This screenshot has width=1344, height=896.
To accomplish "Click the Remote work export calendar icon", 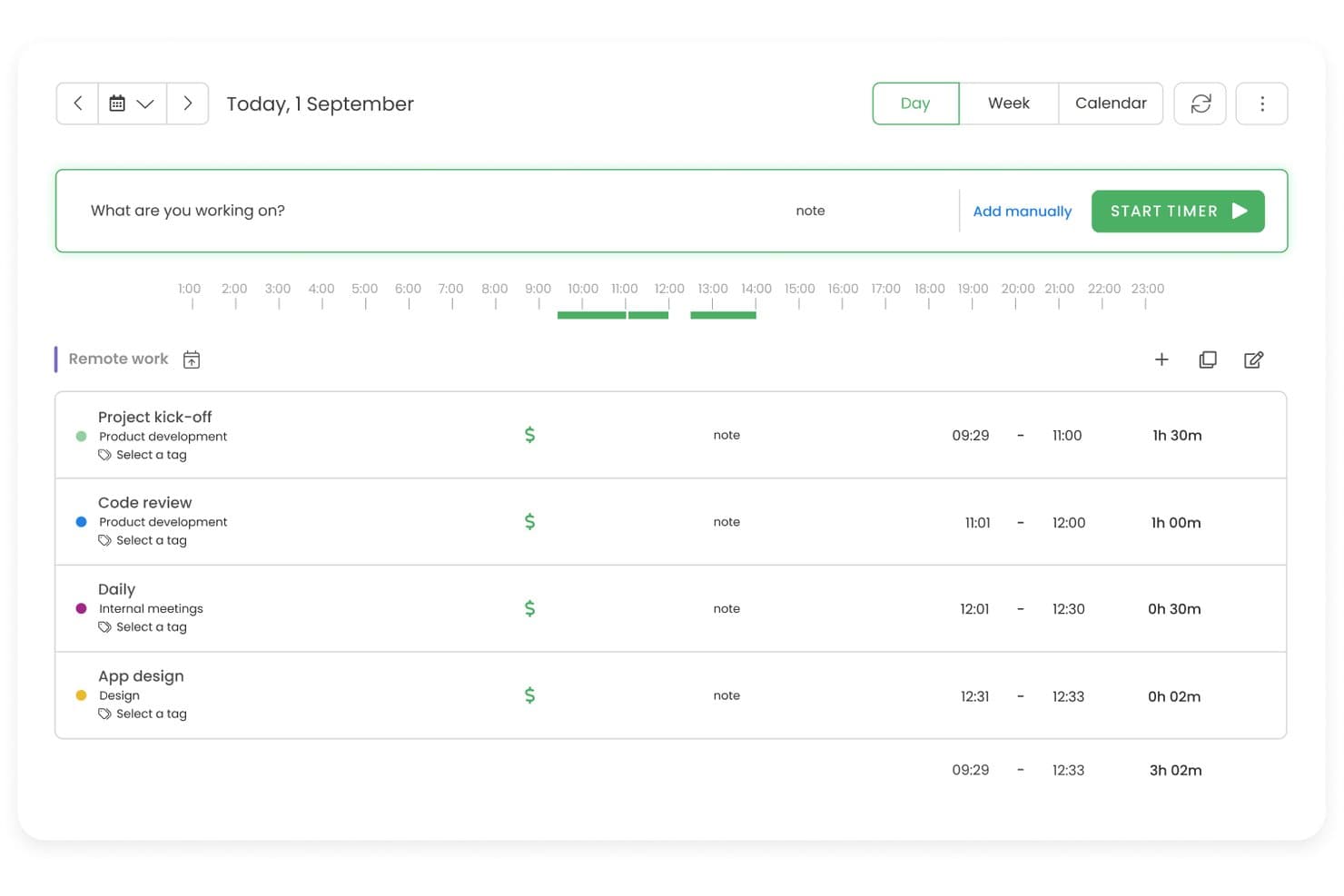I will point(192,359).
